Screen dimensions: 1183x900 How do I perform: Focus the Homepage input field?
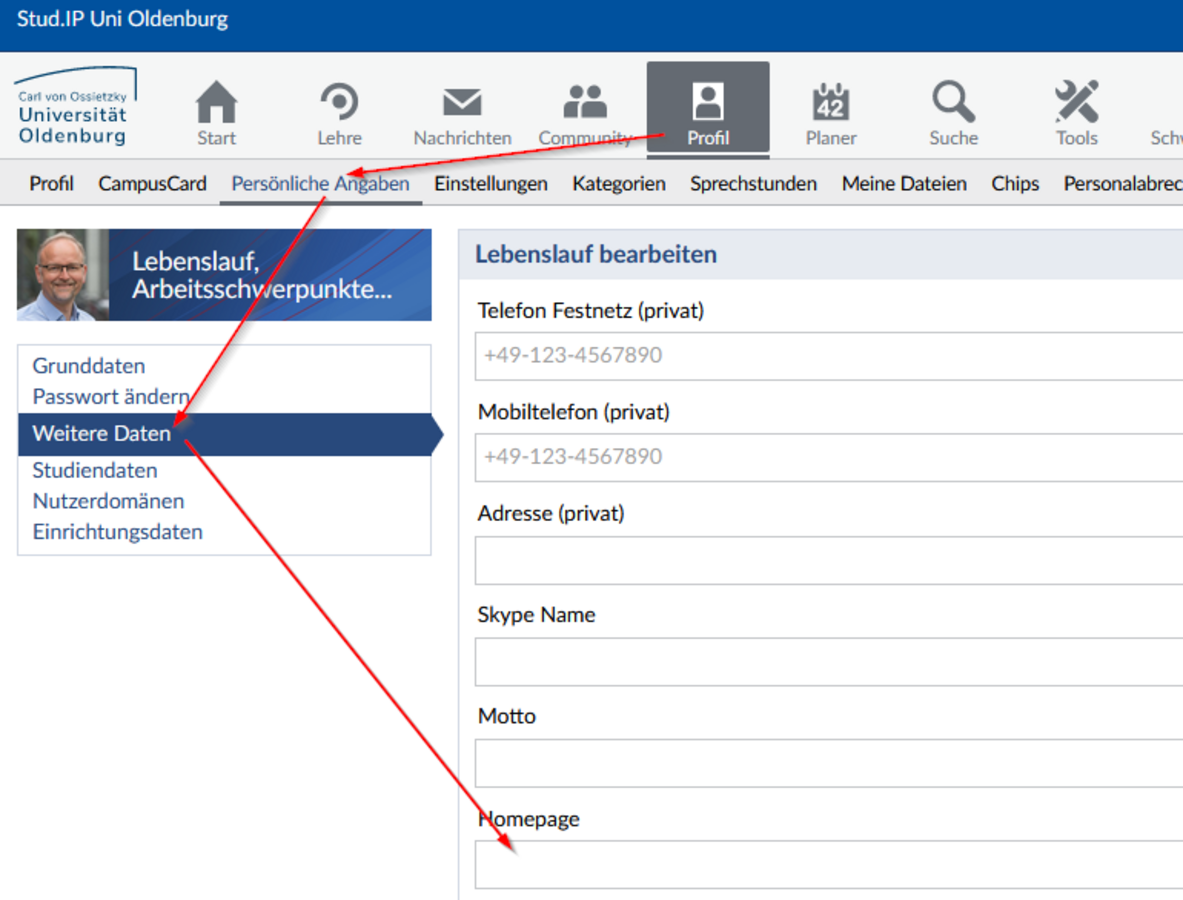pyautogui.click(x=828, y=865)
